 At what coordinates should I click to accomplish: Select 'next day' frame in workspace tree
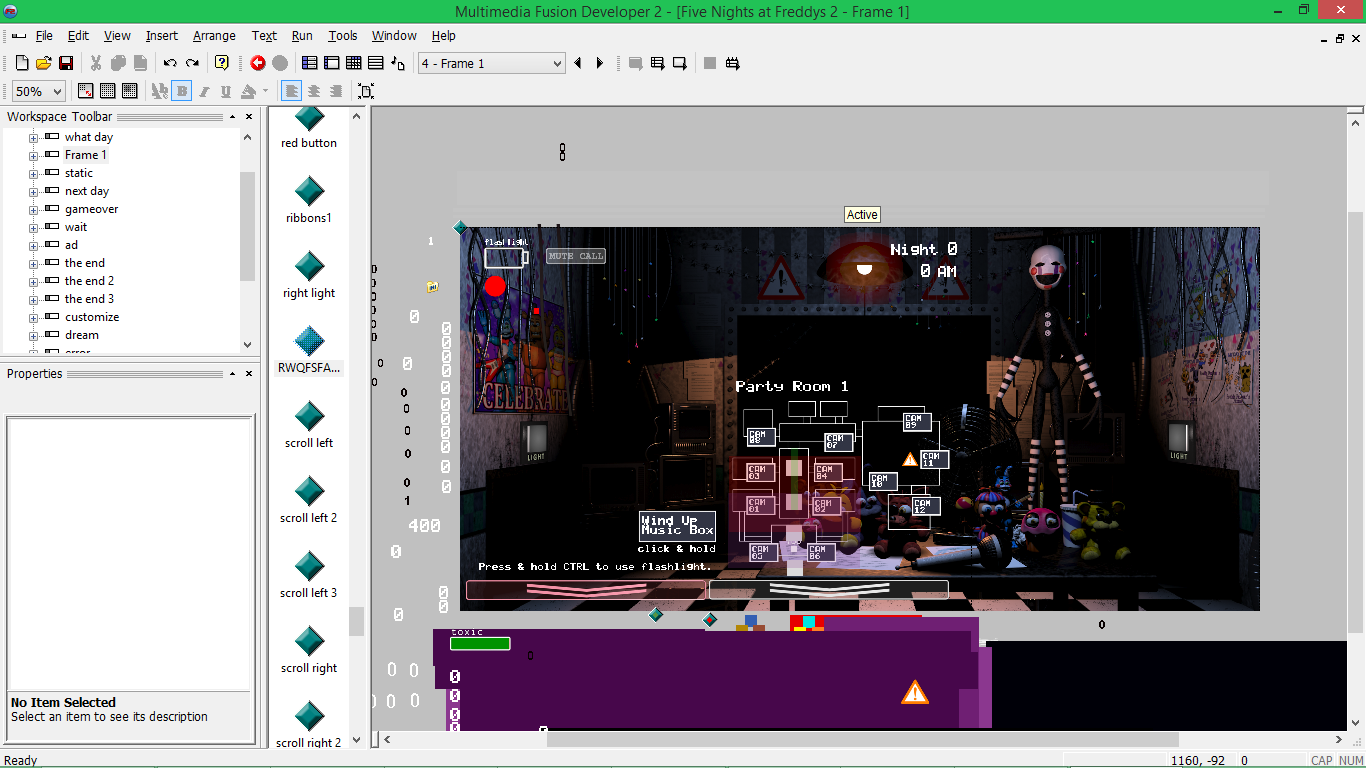pyautogui.click(x=87, y=191)
